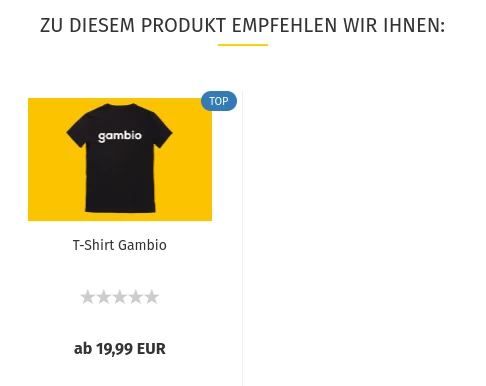Select the middle third rating star

120,297
